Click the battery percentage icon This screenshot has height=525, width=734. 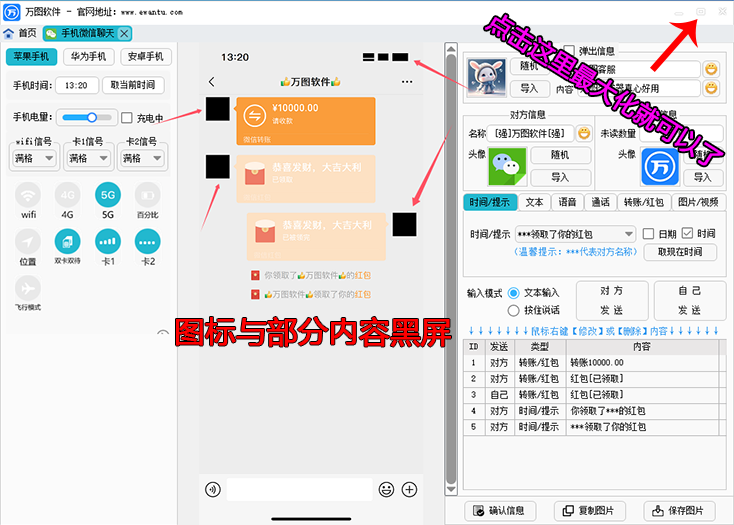(x=147, y=195)
